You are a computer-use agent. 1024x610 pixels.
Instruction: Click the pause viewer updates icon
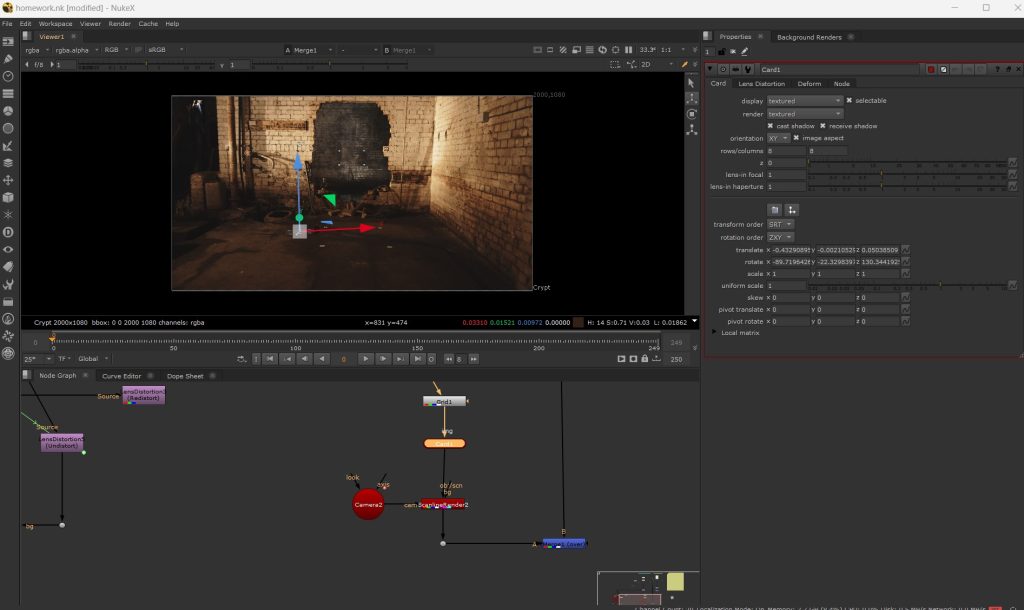pos(628,49)
